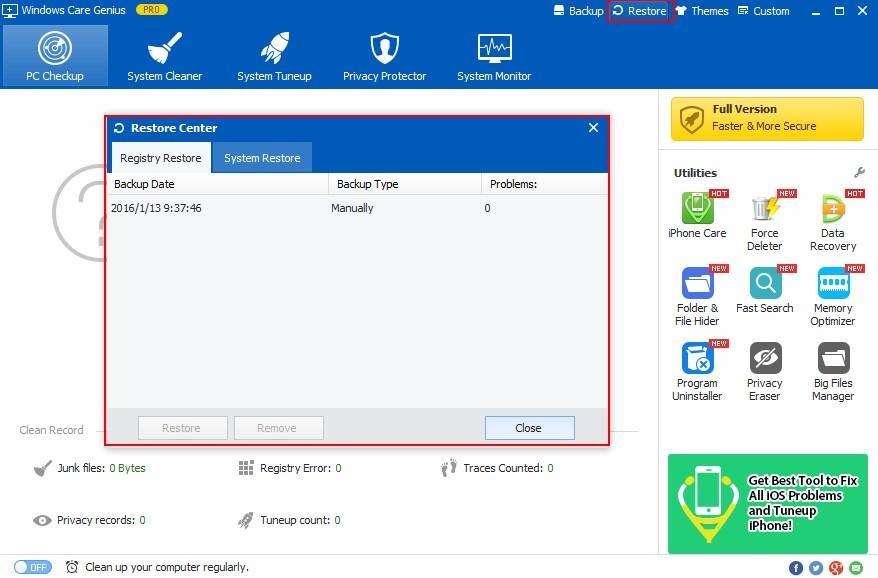Image resolution: width=878 pixels, height=578 pixels.
Task: Click the alarm clock schedule icon
Action: (72, 567)
